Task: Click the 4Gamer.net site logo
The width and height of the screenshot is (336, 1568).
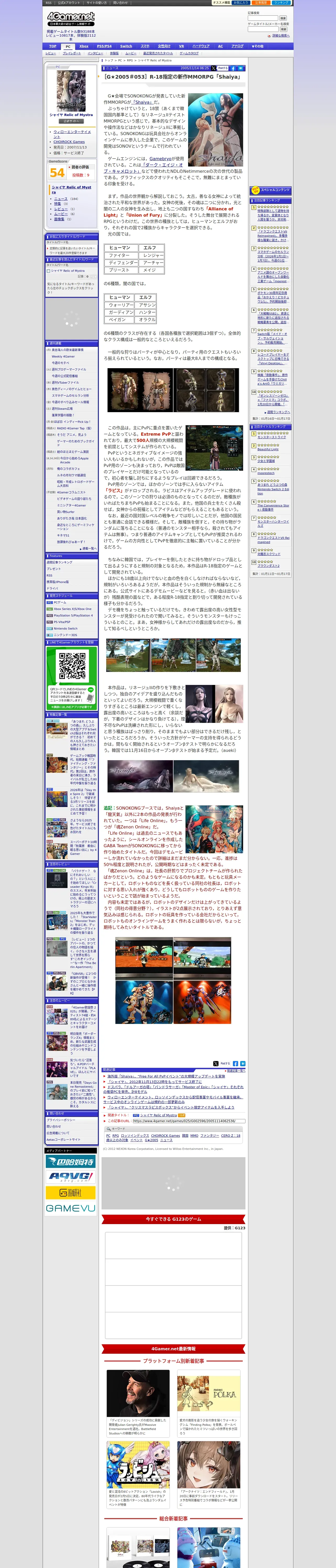Action: point(71,18)
